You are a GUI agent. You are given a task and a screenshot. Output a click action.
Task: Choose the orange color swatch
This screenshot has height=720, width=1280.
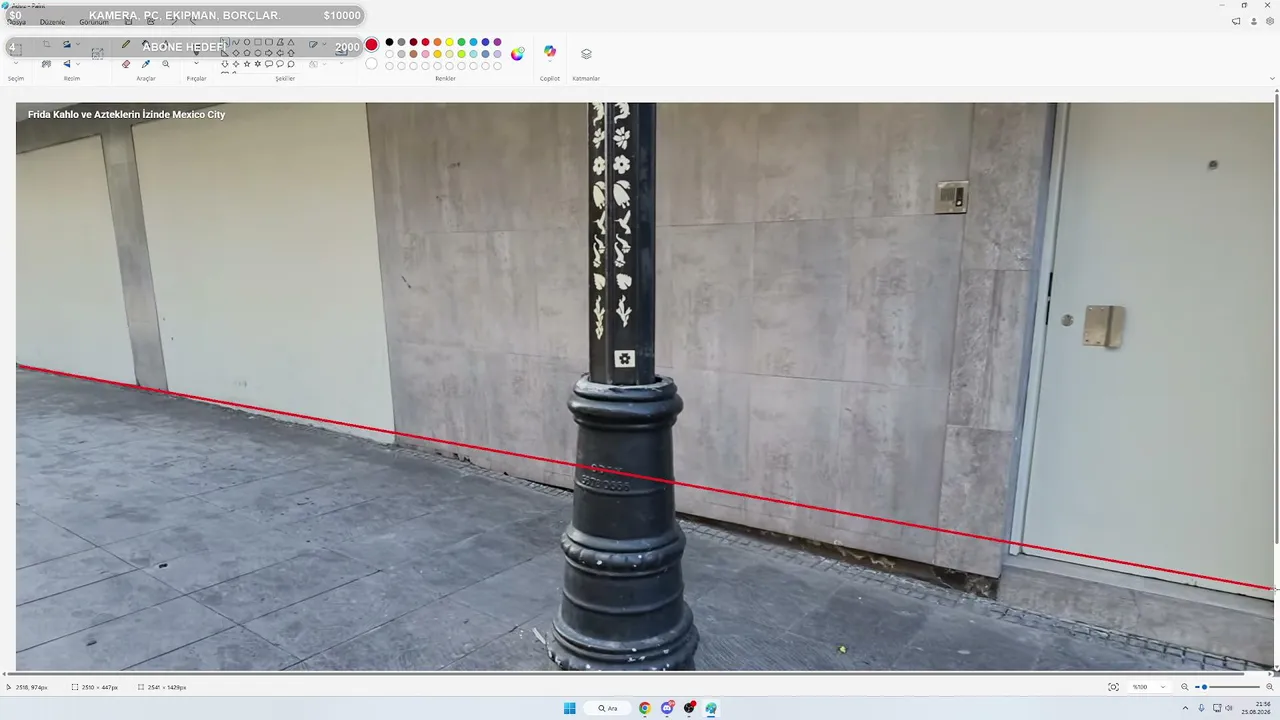pyautogui.click(x=438, y=42)
